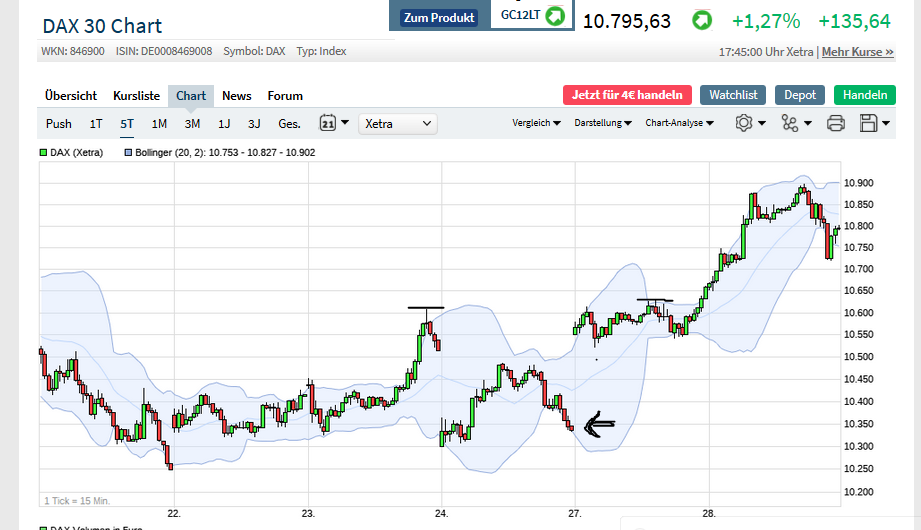
Task: Open the Forum tab
Action: coord(285,96)
